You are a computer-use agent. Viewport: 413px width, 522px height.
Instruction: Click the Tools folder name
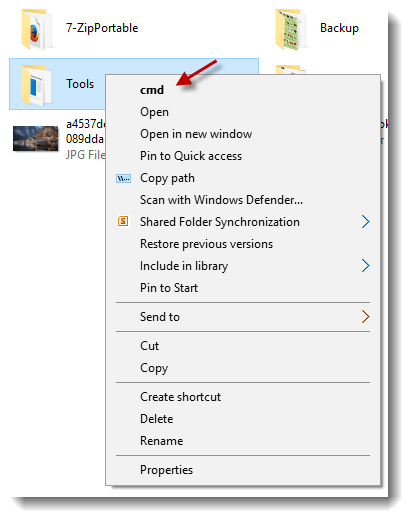pos(80,84)
